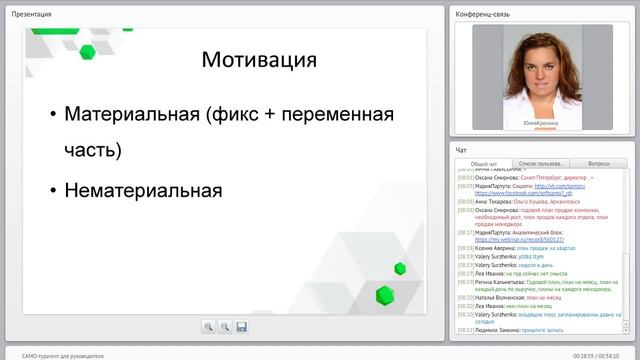Viewport: 640px width, 360px height.
Task: Click Людмила Заикина's chat message
Action: pos(511,330)
